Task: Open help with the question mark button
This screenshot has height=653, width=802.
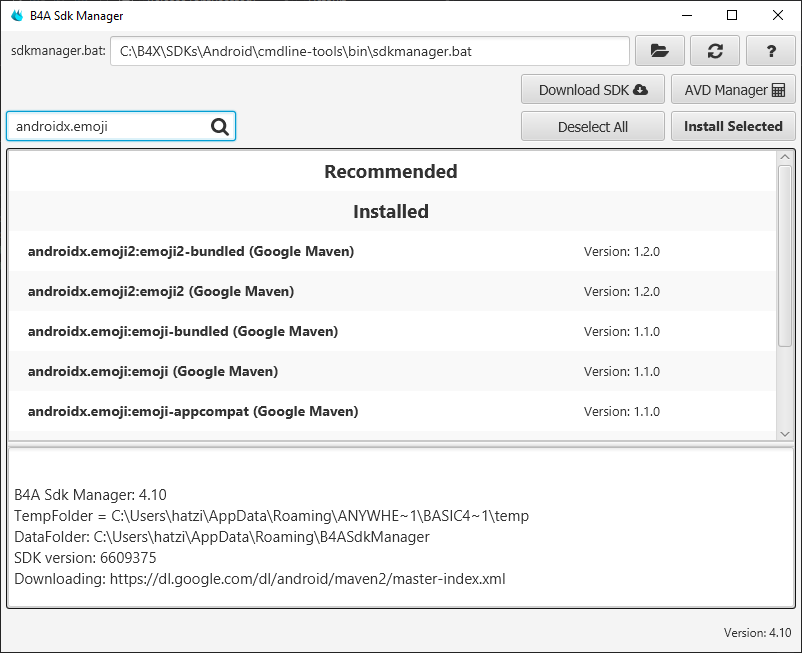Action: click(x=770, y=51)
